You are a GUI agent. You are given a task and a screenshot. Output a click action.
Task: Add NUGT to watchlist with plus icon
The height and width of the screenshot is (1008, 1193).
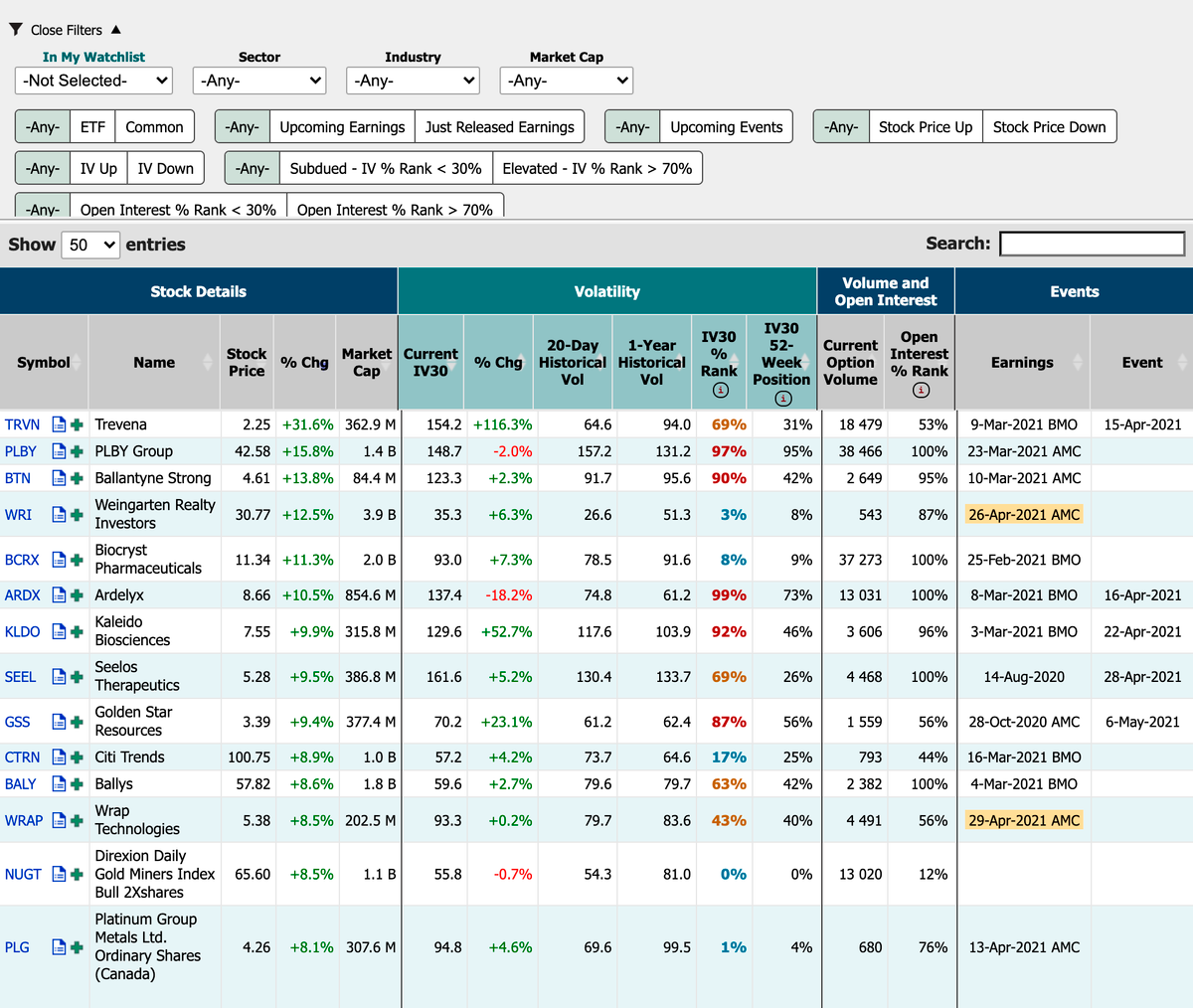point(77,875)
